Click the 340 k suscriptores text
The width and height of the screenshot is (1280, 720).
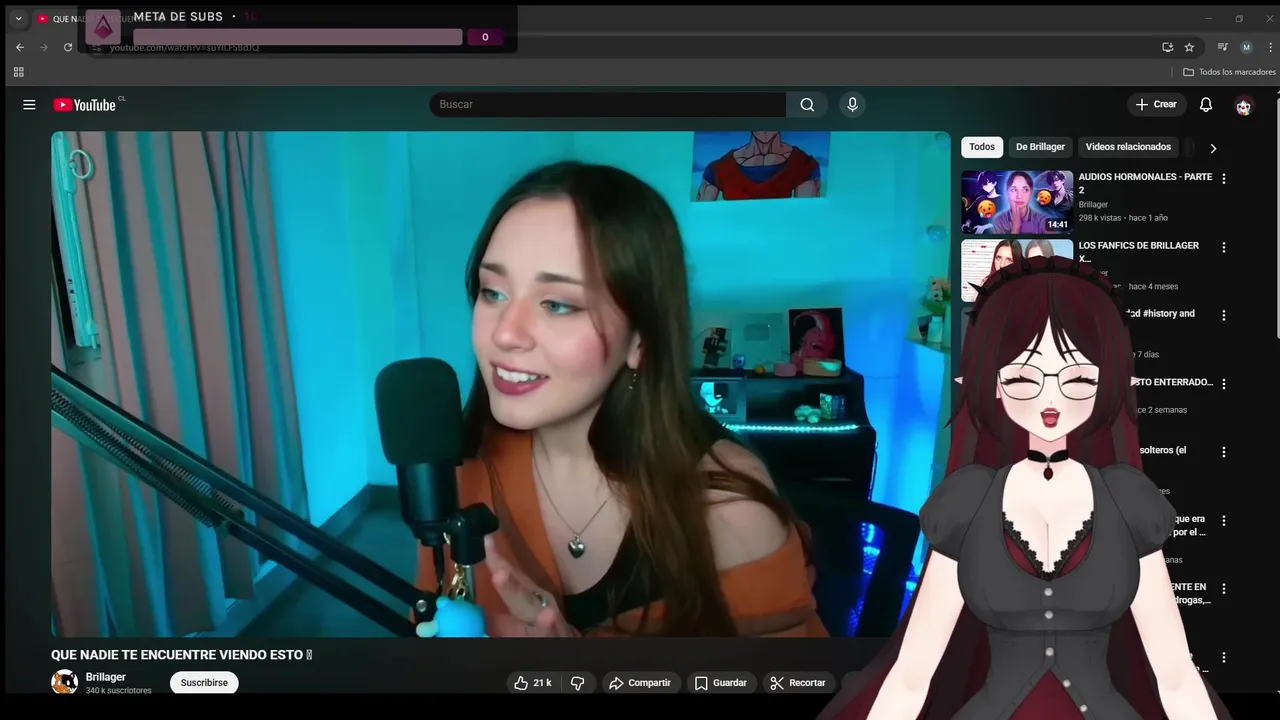(x=118, y=691)
